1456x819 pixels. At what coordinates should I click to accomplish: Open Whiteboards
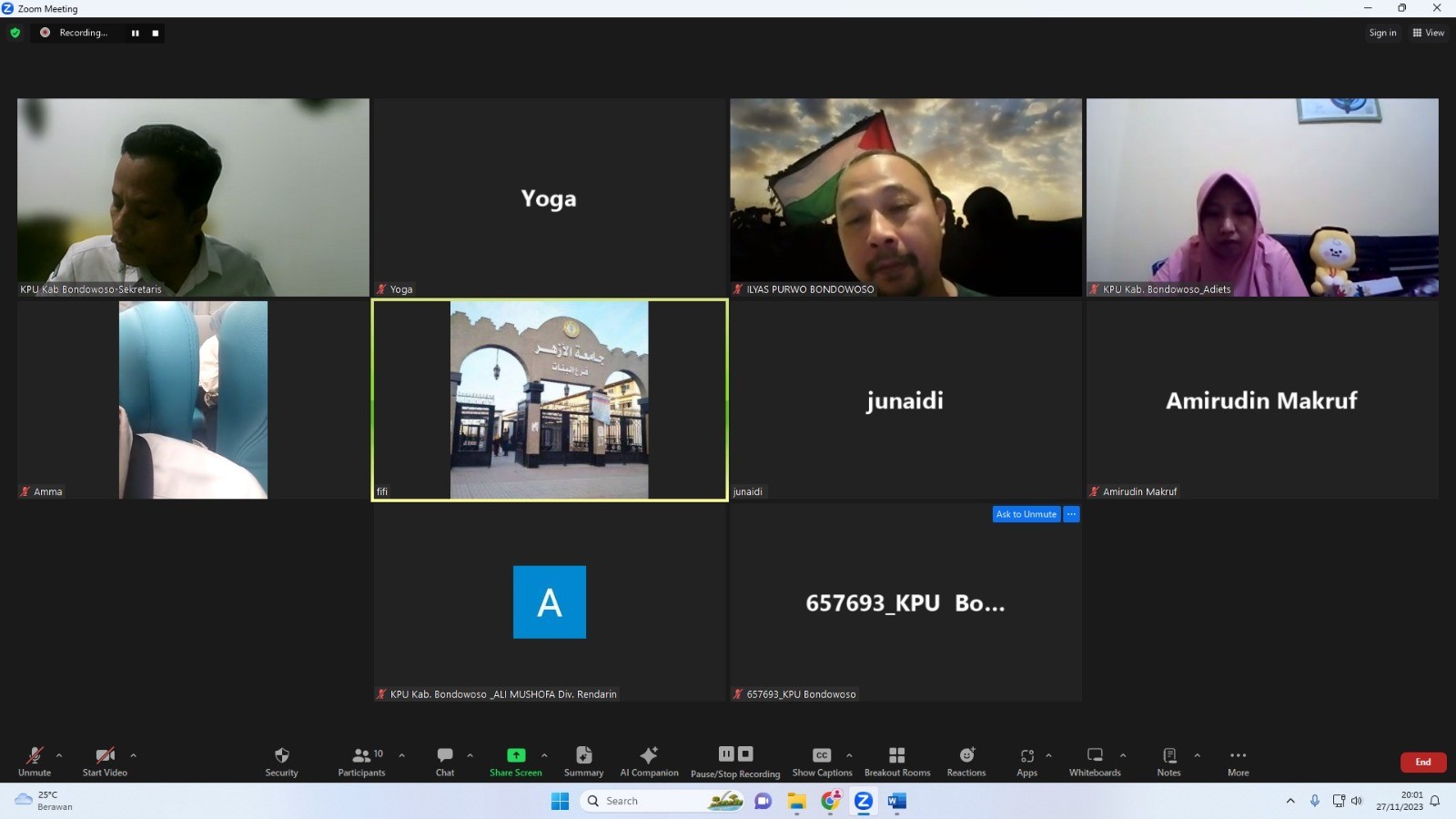click(1094, 761)
